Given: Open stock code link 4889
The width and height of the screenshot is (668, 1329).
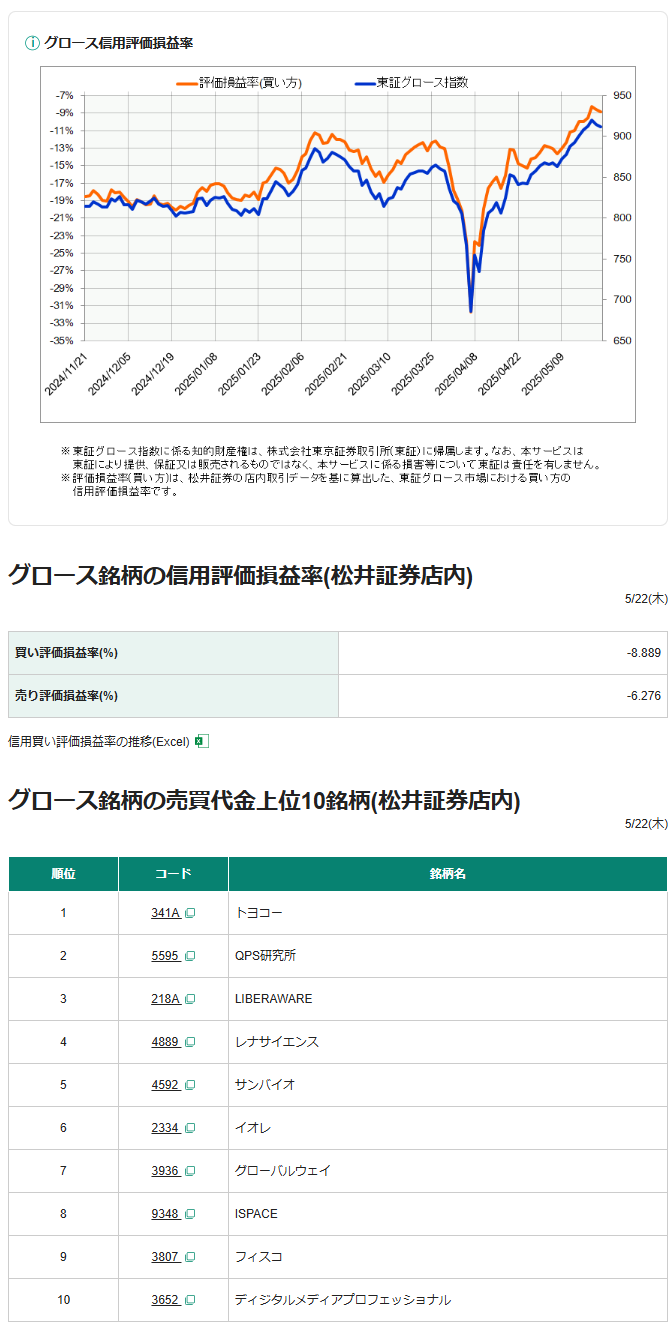Looking at the screenshot, I should coord(166,1042).
